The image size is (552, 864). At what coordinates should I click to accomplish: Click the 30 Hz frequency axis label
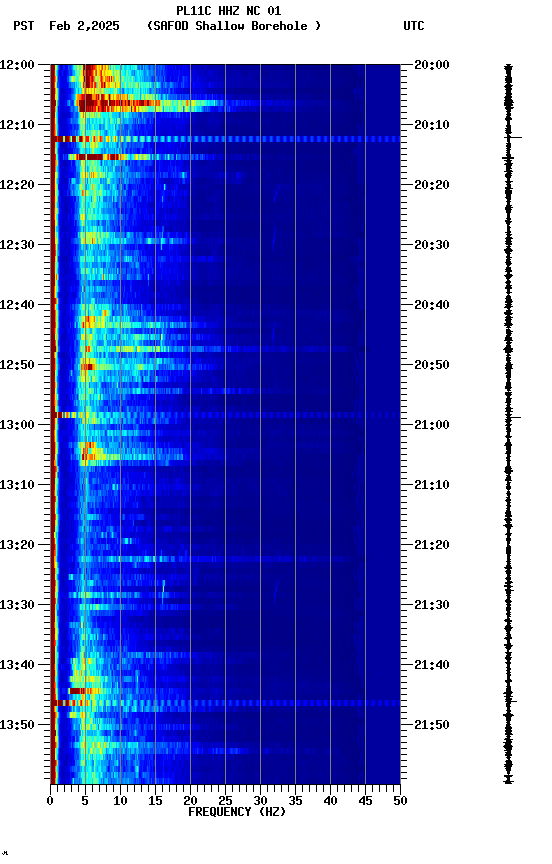click(x=260, y=801)
